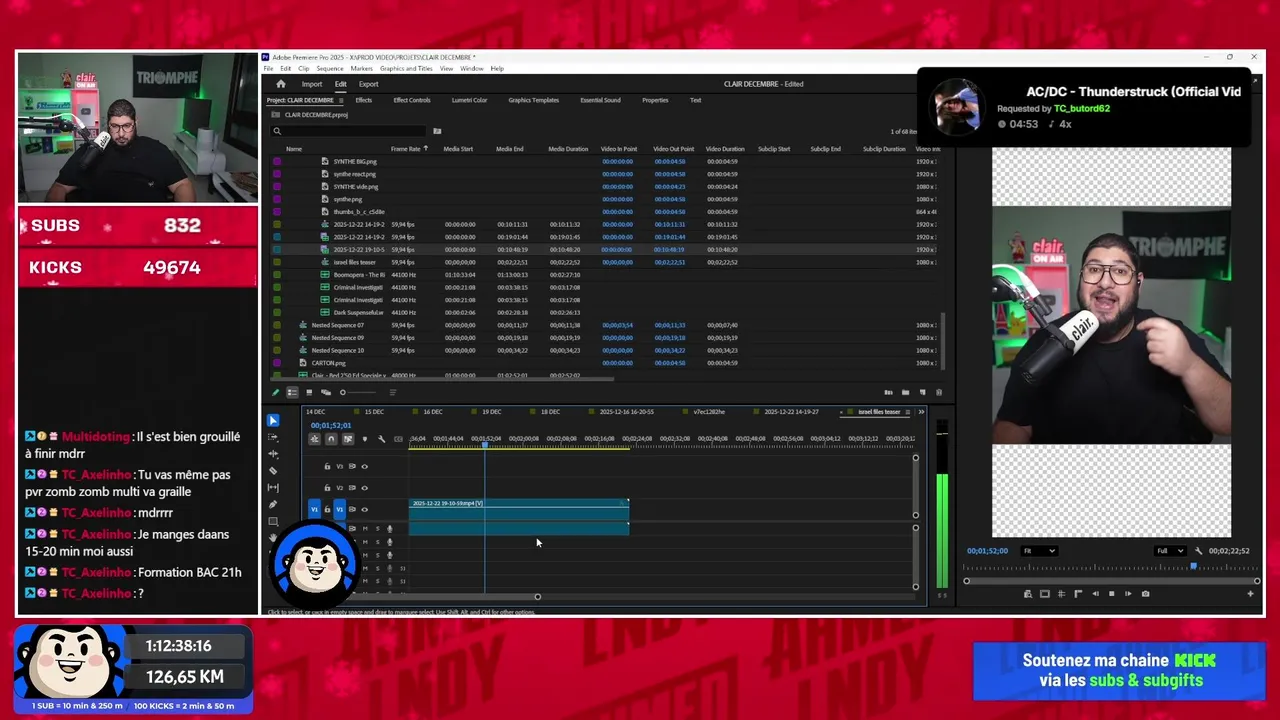
Task: Switch to the Effects panel tab
Action: [x=364, y=100]
